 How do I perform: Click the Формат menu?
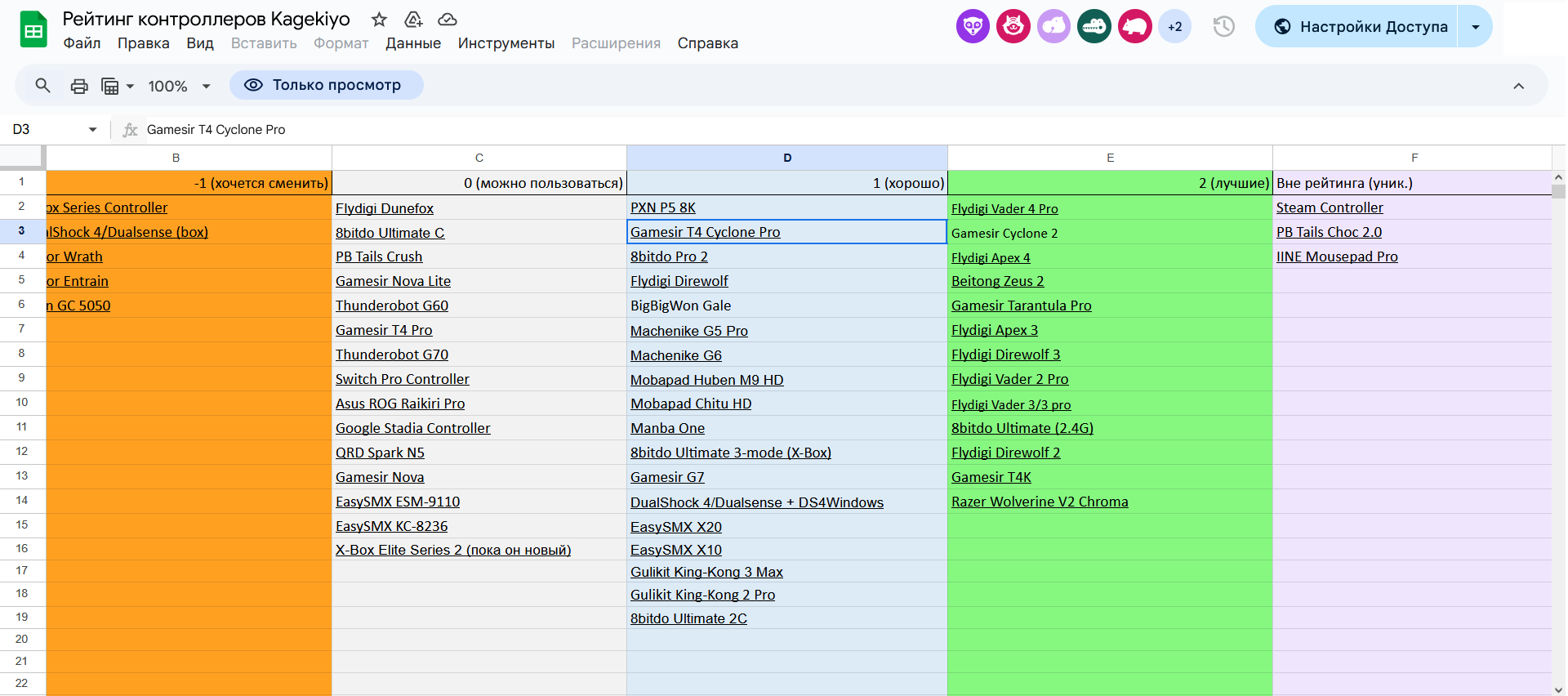pos(341,43)
